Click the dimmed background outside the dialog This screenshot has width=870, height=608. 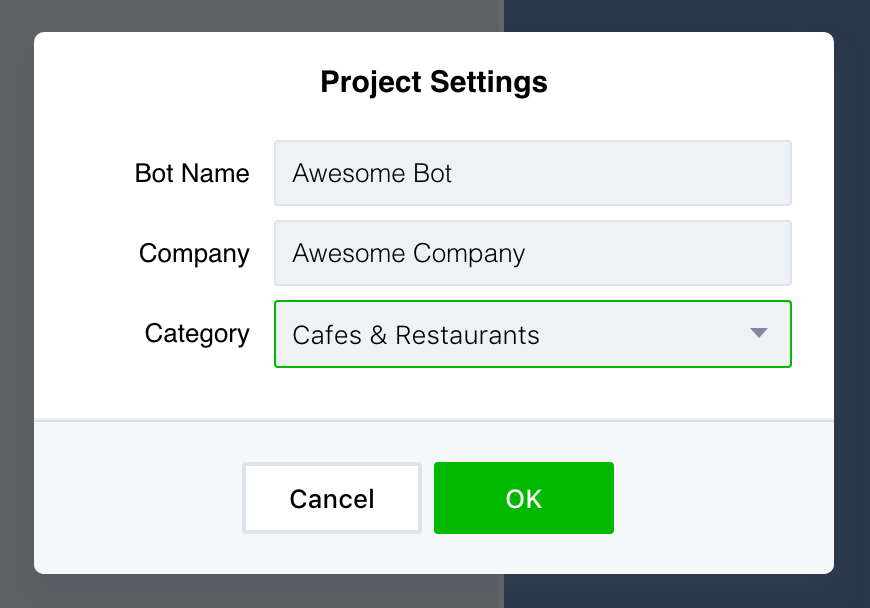[x=15, y=300]
